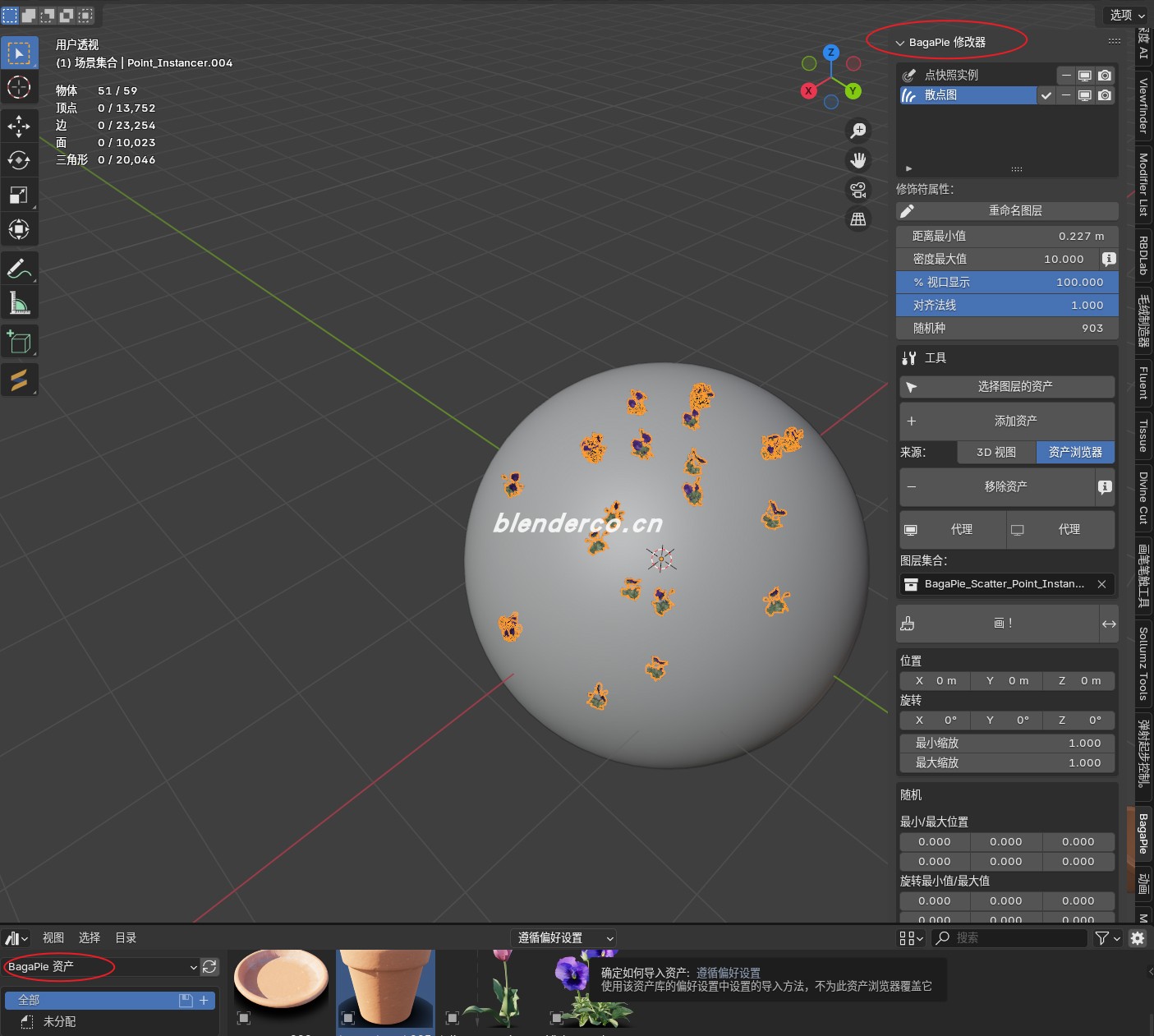Viewport: 1154px width, 1036px height.
Task: Open the 选择 menu in asset browser
Action: 90,938
